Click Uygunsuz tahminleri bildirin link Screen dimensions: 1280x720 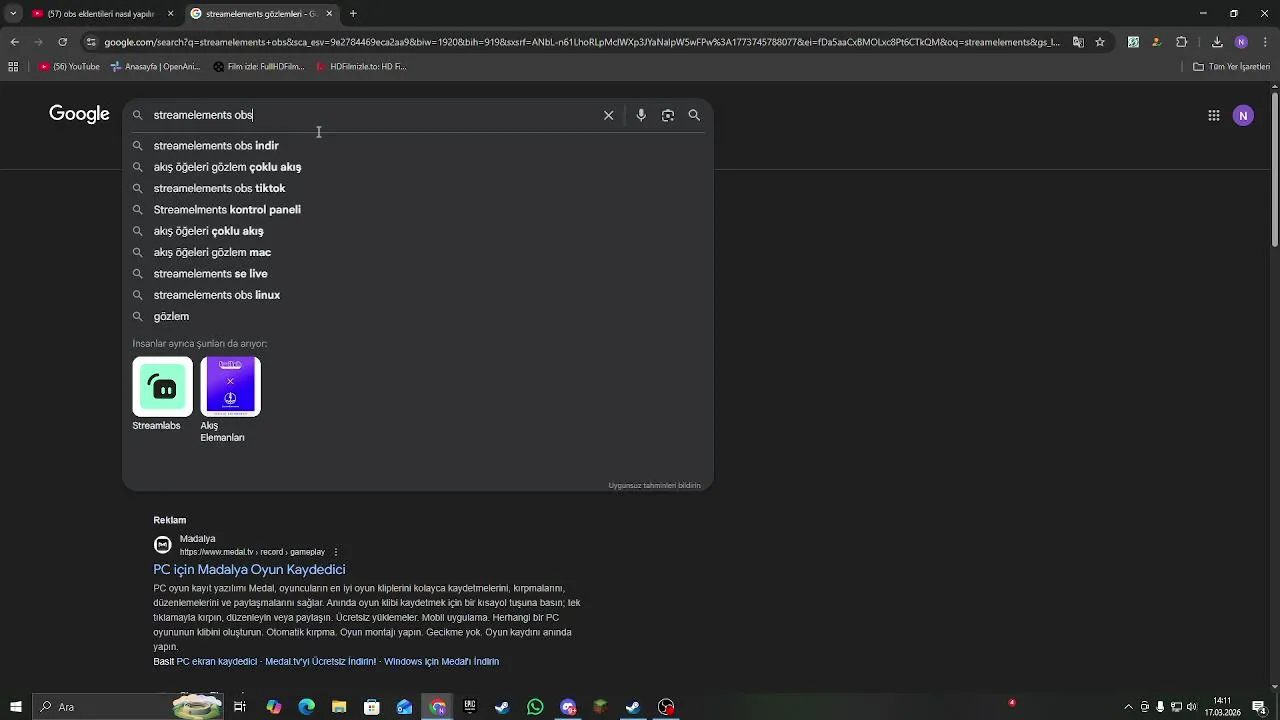[x=654, y=485]
